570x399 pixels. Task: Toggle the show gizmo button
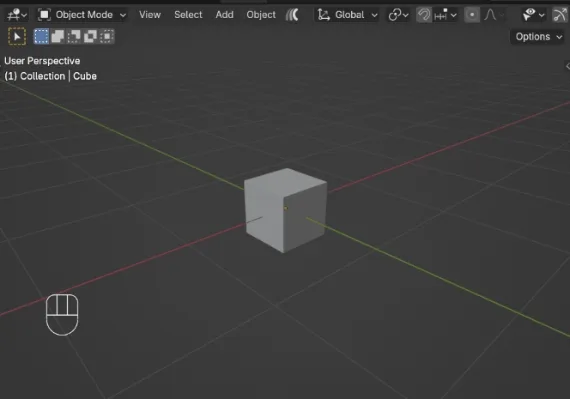[x=559, y=15]
